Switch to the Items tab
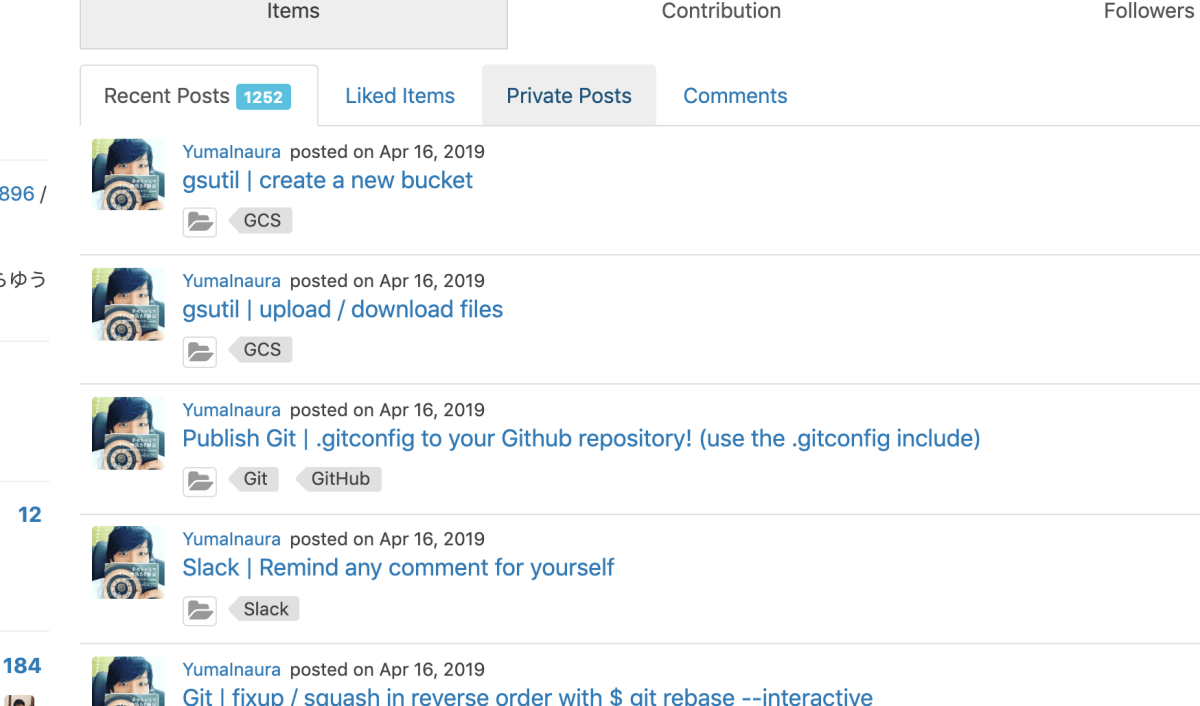 [x=293, y=16]
